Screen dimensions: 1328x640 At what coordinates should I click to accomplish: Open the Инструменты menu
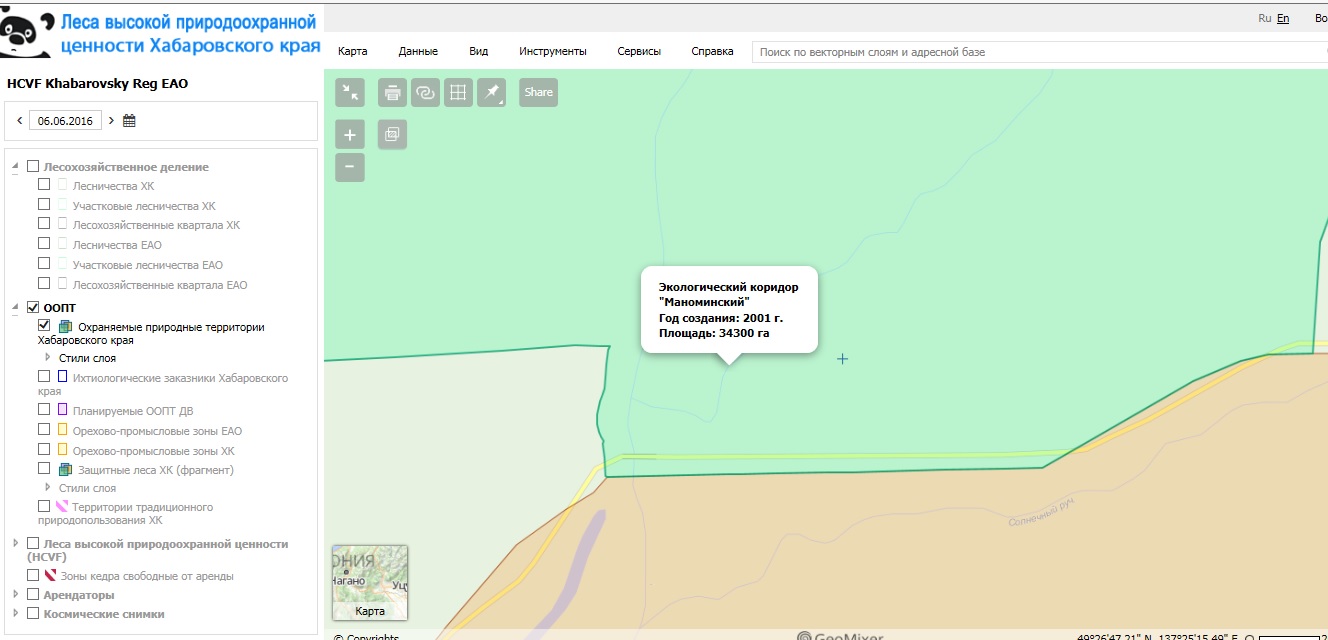point(552,51)
